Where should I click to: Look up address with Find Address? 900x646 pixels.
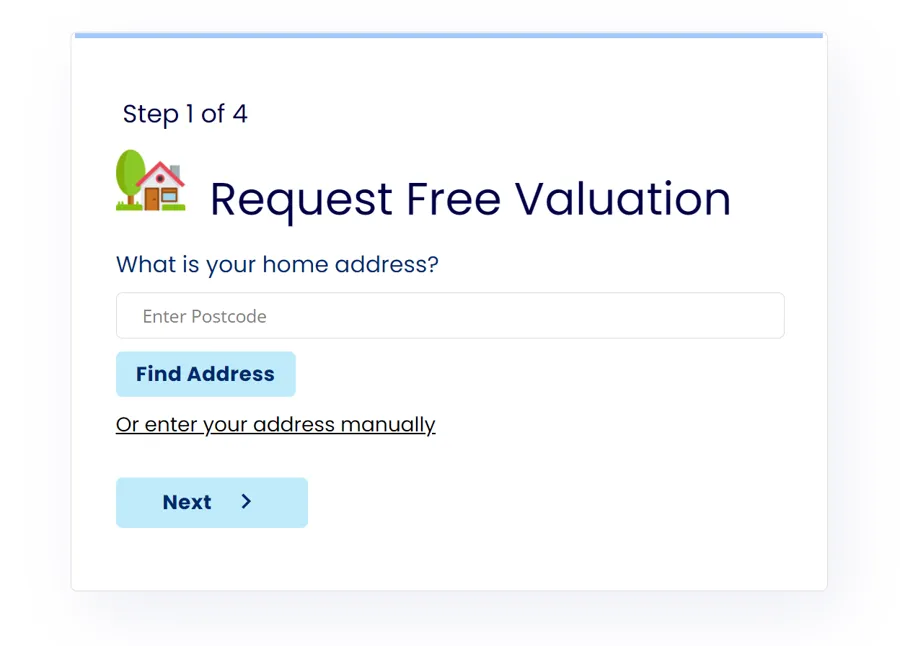pos(205,374)
